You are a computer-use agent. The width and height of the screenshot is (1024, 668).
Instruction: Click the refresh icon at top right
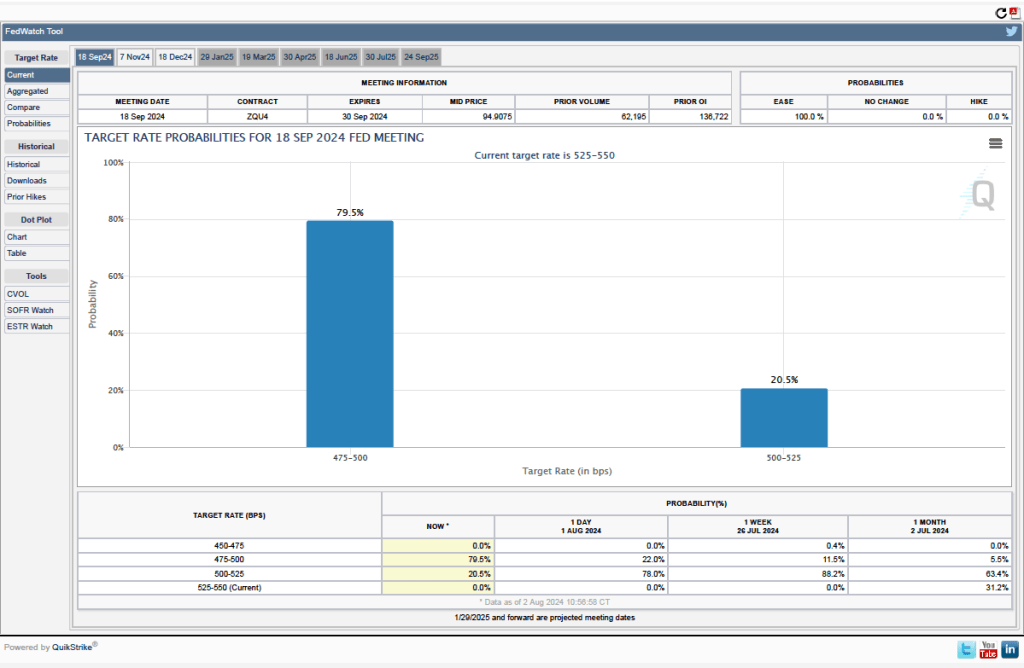[1000, 13]
